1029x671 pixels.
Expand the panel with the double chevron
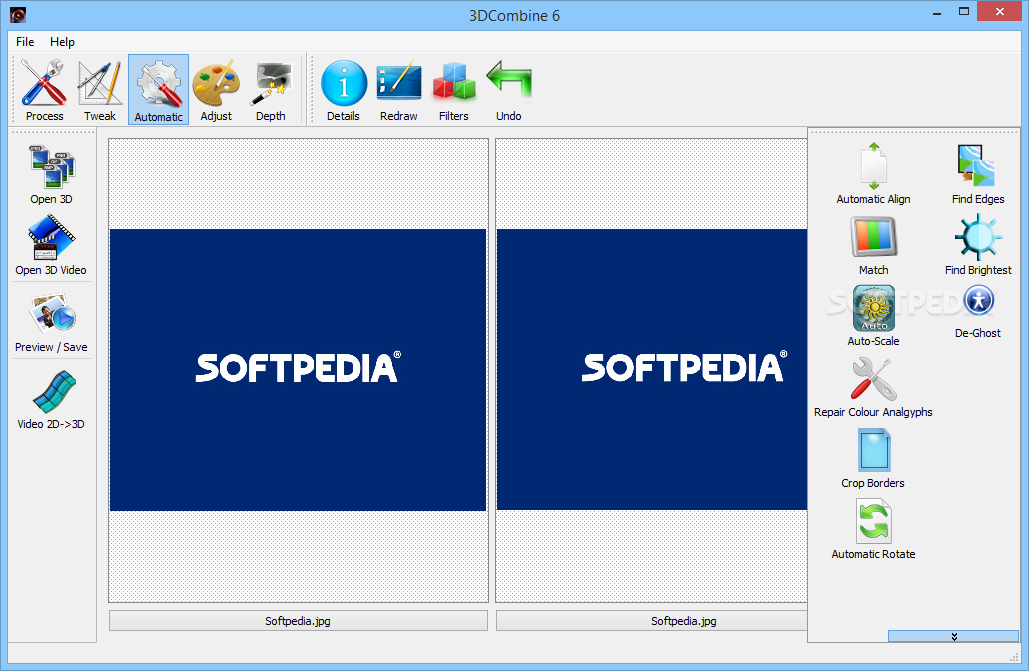(x=953, y=636)
